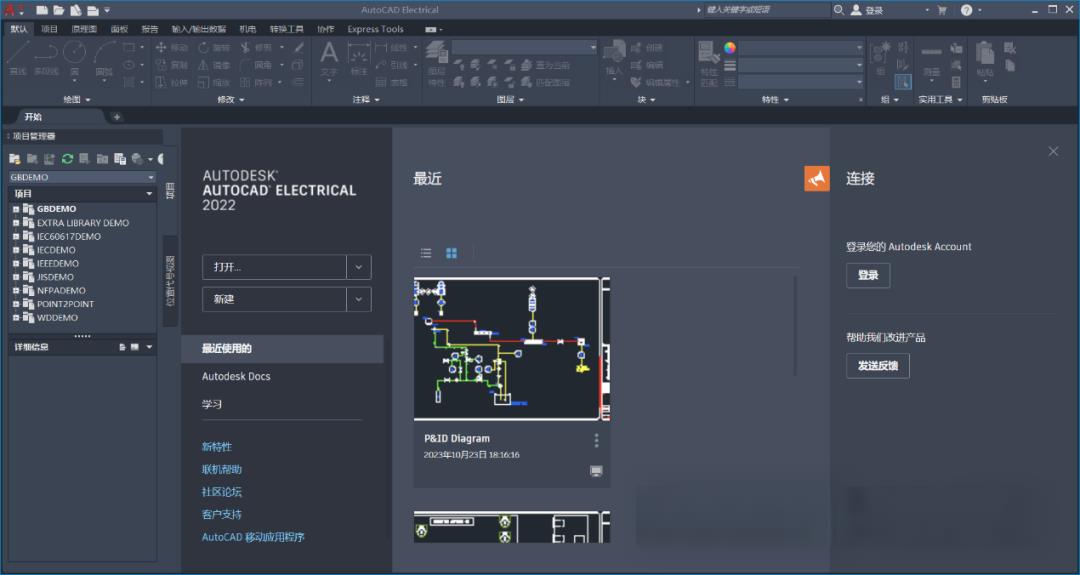Open the 联机帮助 link

tap(222, 470)
